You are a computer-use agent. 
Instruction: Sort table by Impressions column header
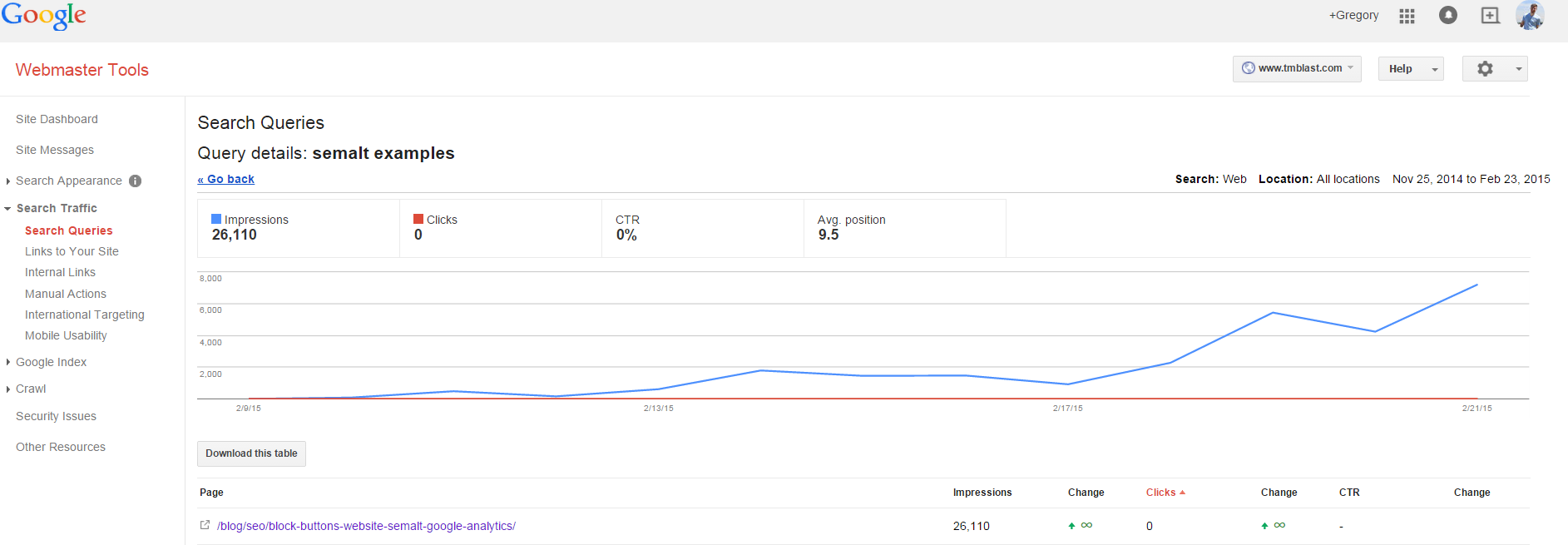point(982,493)
